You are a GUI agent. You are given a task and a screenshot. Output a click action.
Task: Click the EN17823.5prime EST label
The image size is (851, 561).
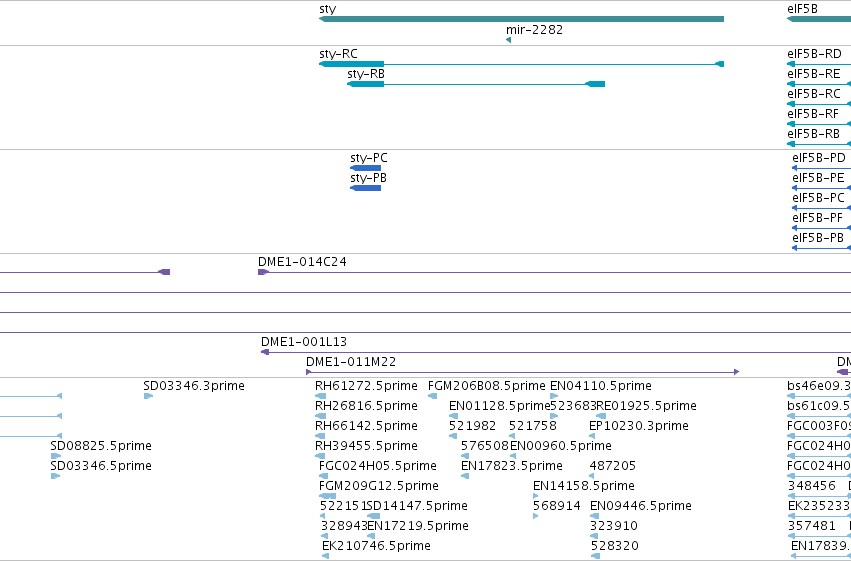point(512,466)
